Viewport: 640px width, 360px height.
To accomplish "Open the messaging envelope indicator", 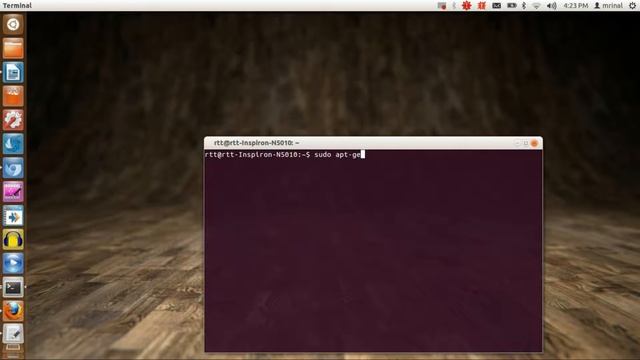I will coord(496,6).
